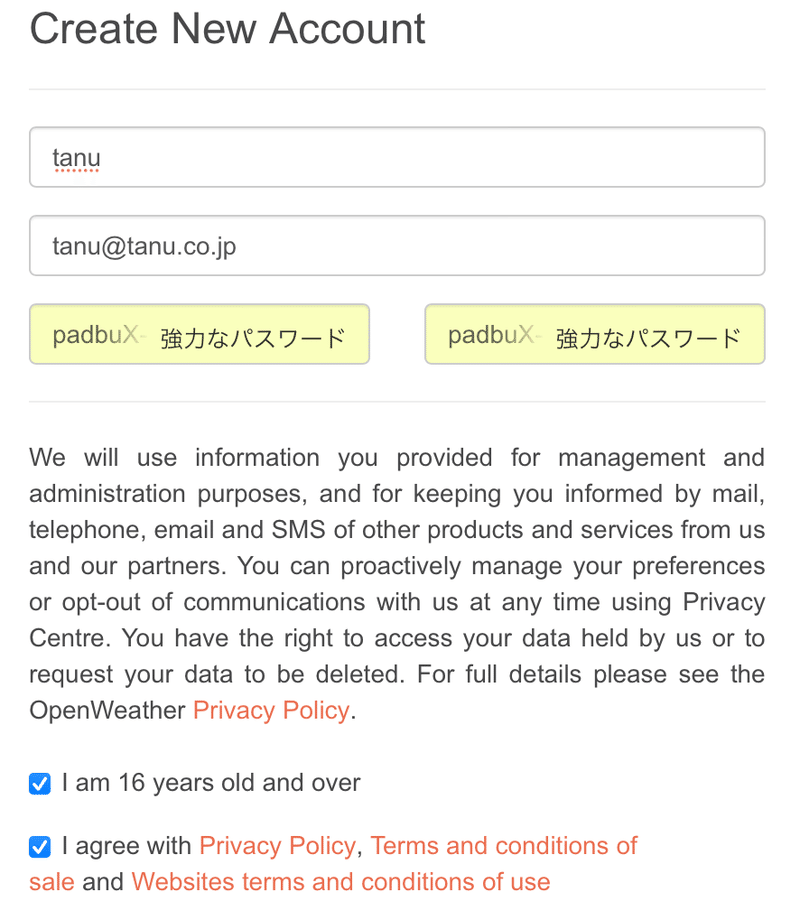Focus the email field with tanu@tanu.co.jp
The height and width of the screenshot is (919, 800).
tap(397, 246)
